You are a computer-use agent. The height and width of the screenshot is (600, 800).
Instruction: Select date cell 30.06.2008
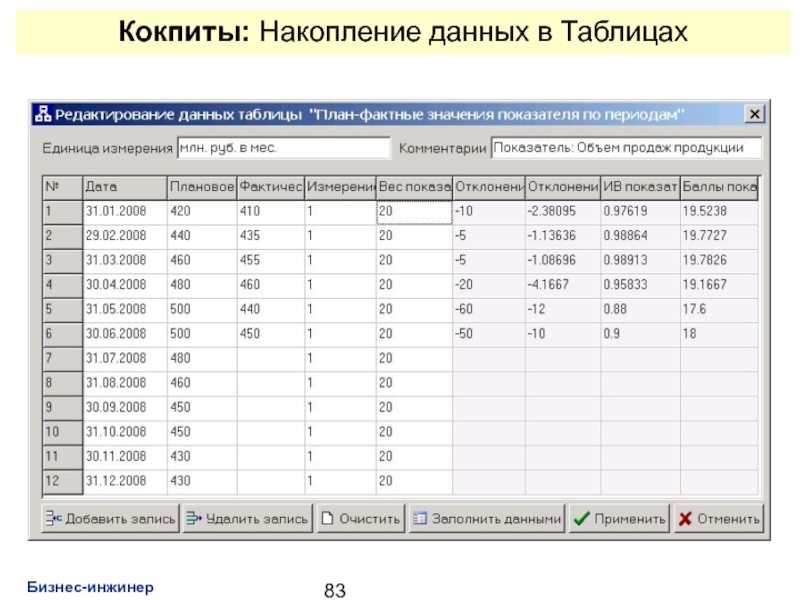pyautogui.click(x=125, y=334)
